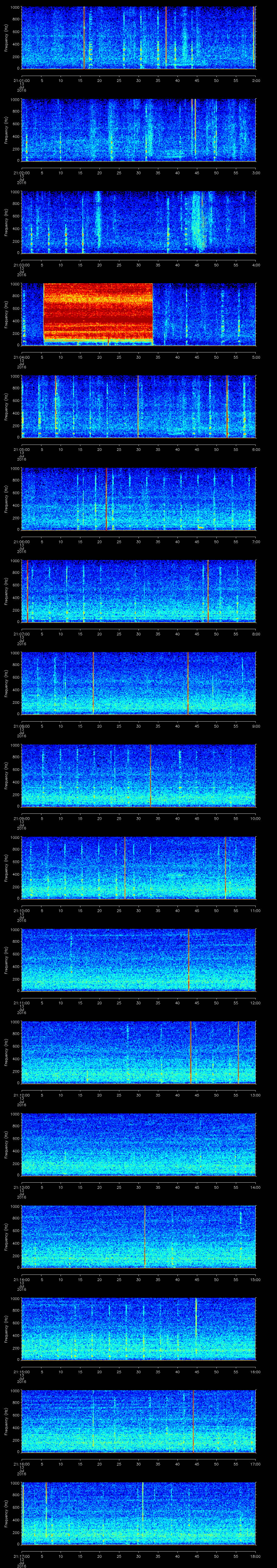Click the 21:07:00 start time label
The image size is (277, 1568).
(x=21, y=634)
